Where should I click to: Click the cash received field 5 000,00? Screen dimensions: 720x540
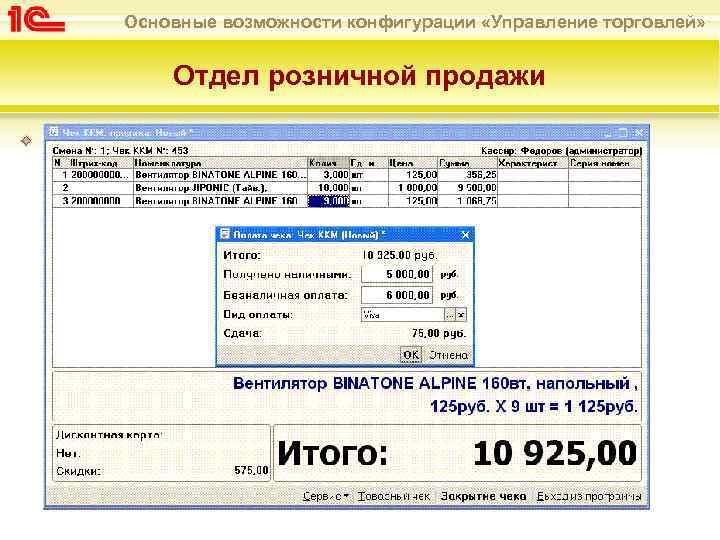click(397, 275)
